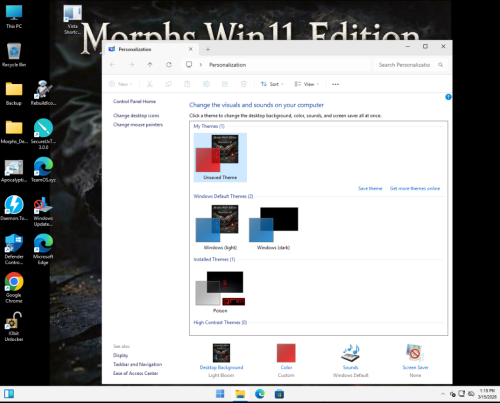Open the Screen Saver icon
Image resolution: width=500 pixels, height=403 pixels.
415,353
